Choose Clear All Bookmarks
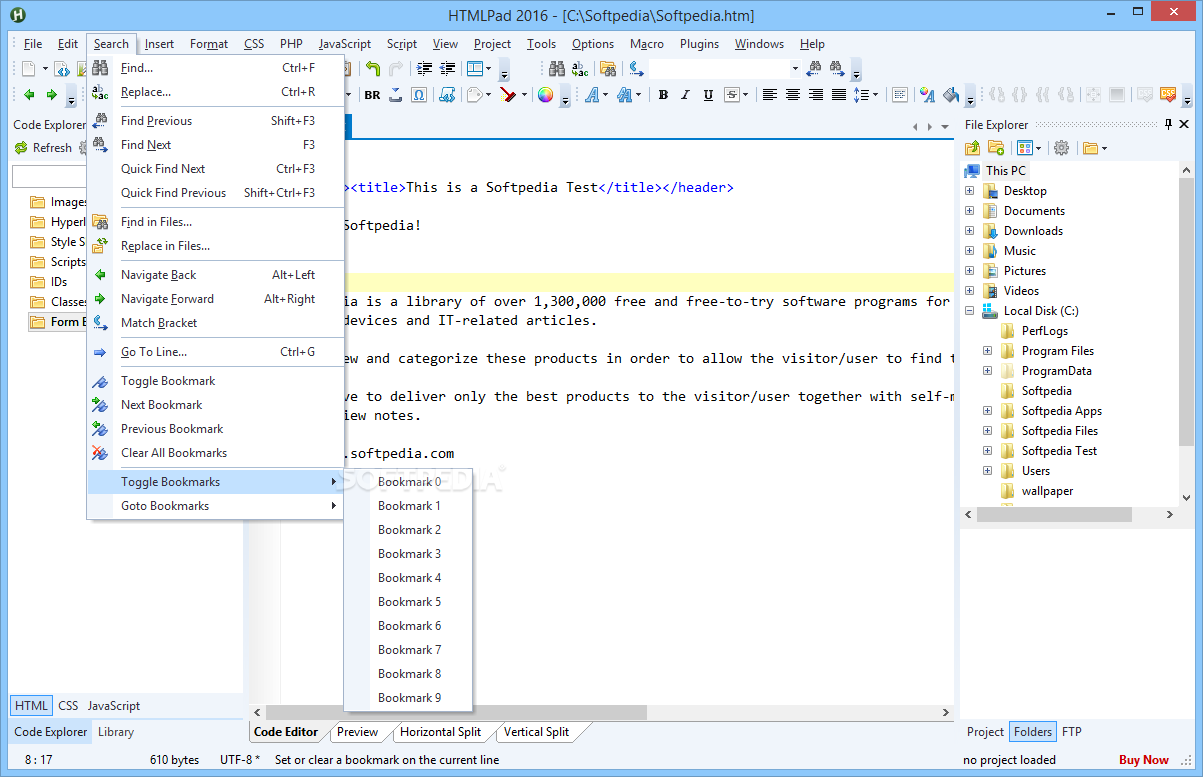Image resolution: width=1203 pixels, height=777 pixels. [216, 453]
